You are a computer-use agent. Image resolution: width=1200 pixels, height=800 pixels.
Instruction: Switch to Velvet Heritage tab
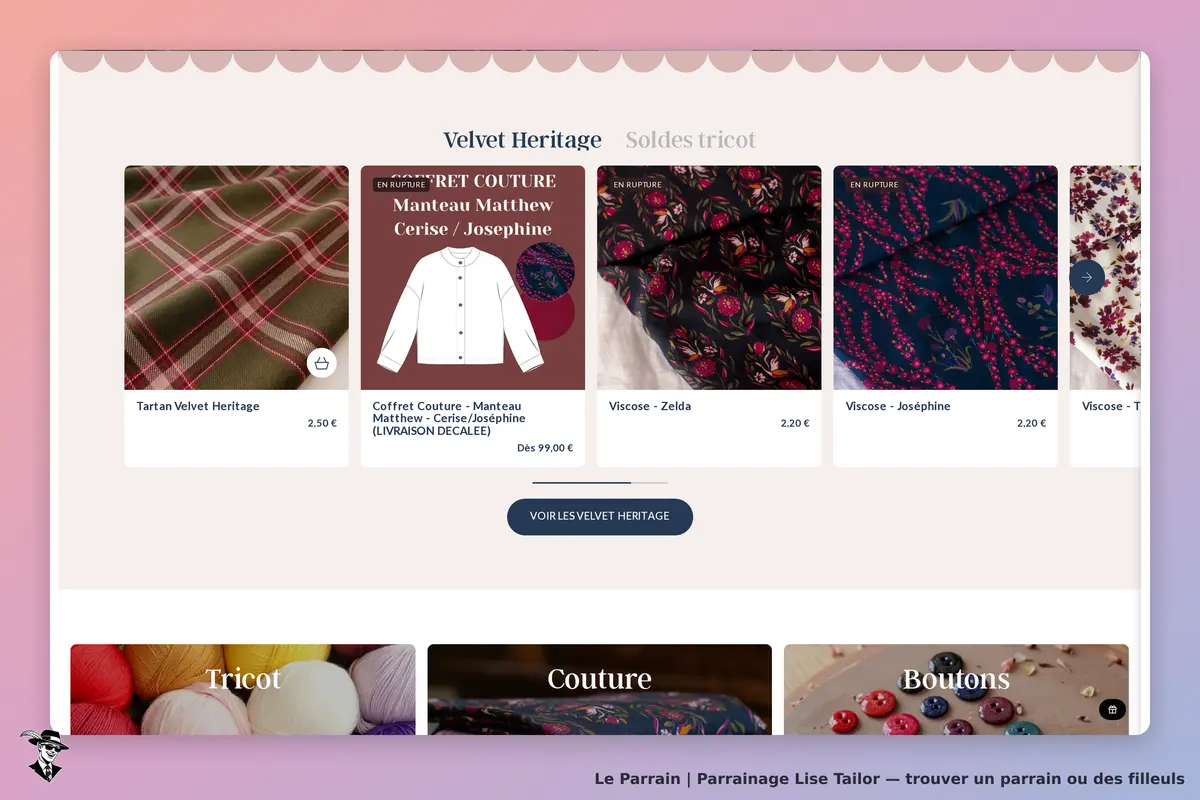(x=523, y=140)
